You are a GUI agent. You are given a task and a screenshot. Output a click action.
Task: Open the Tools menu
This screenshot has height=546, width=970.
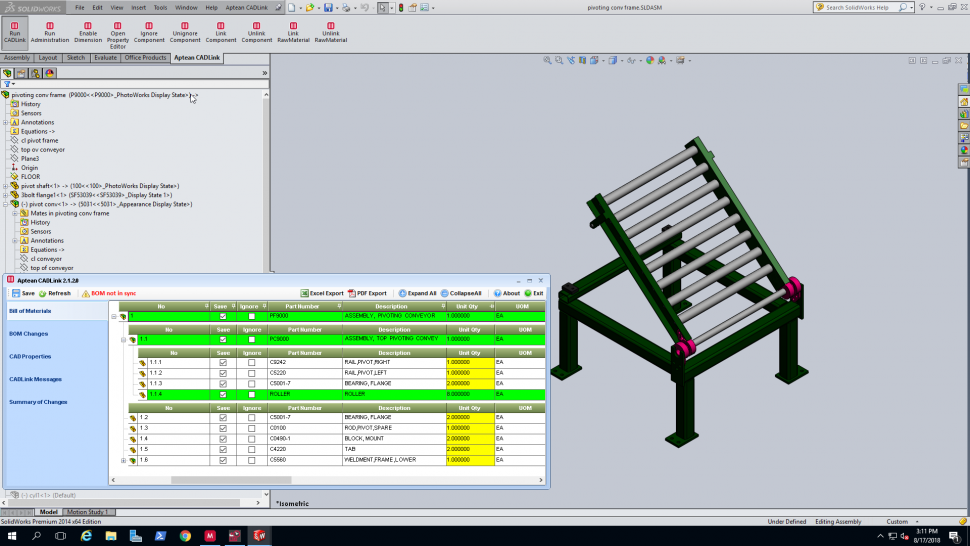pyautogui.click(x=160, y=7)
